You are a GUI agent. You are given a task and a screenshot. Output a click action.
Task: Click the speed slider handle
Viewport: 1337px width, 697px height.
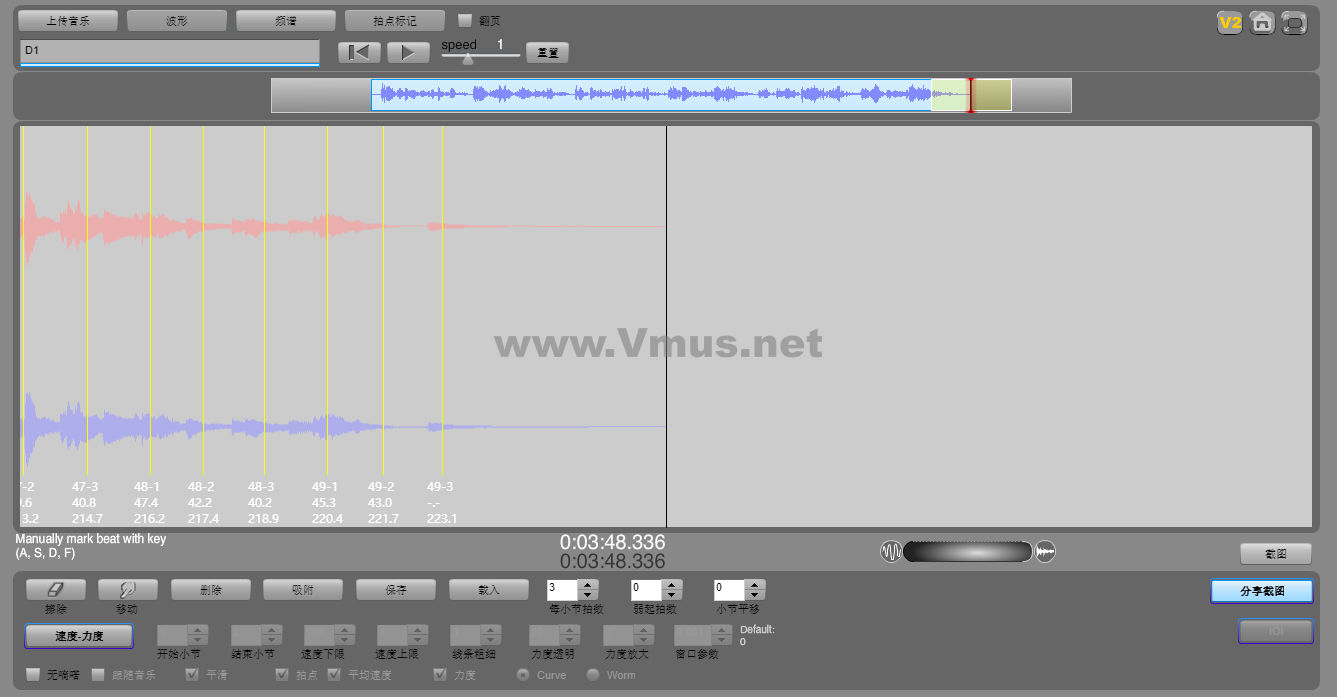tap(467, 58)
